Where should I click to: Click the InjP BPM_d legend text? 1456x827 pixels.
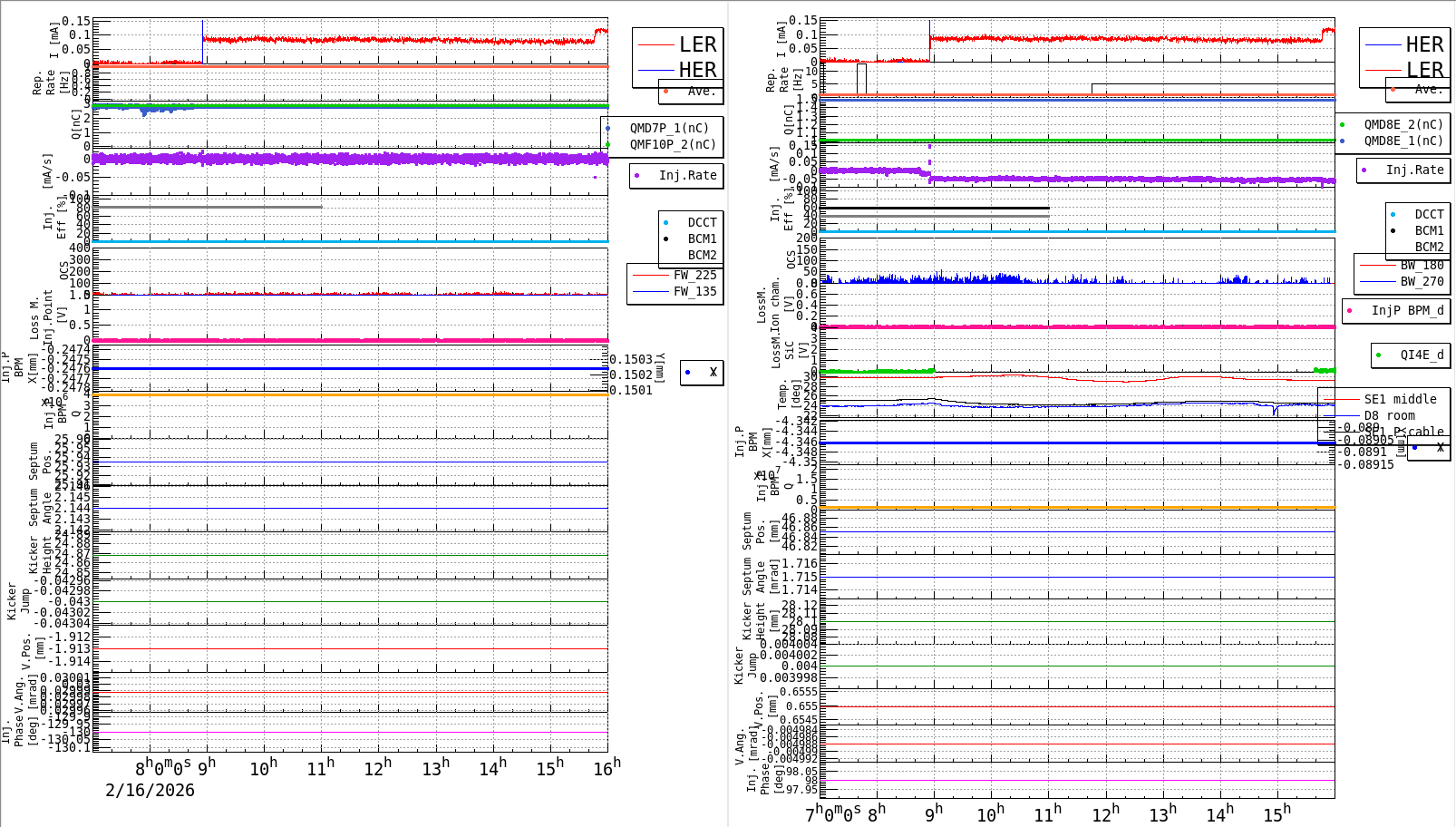coord(1407,310)
